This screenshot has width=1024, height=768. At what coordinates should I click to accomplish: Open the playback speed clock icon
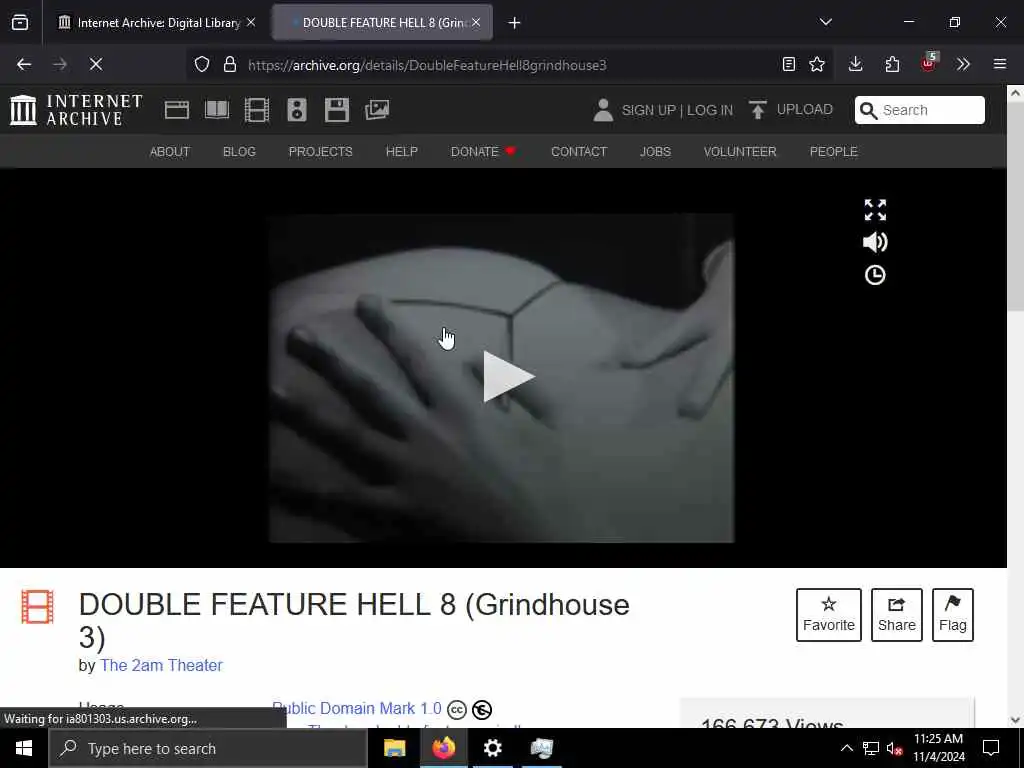coord(875,275)
